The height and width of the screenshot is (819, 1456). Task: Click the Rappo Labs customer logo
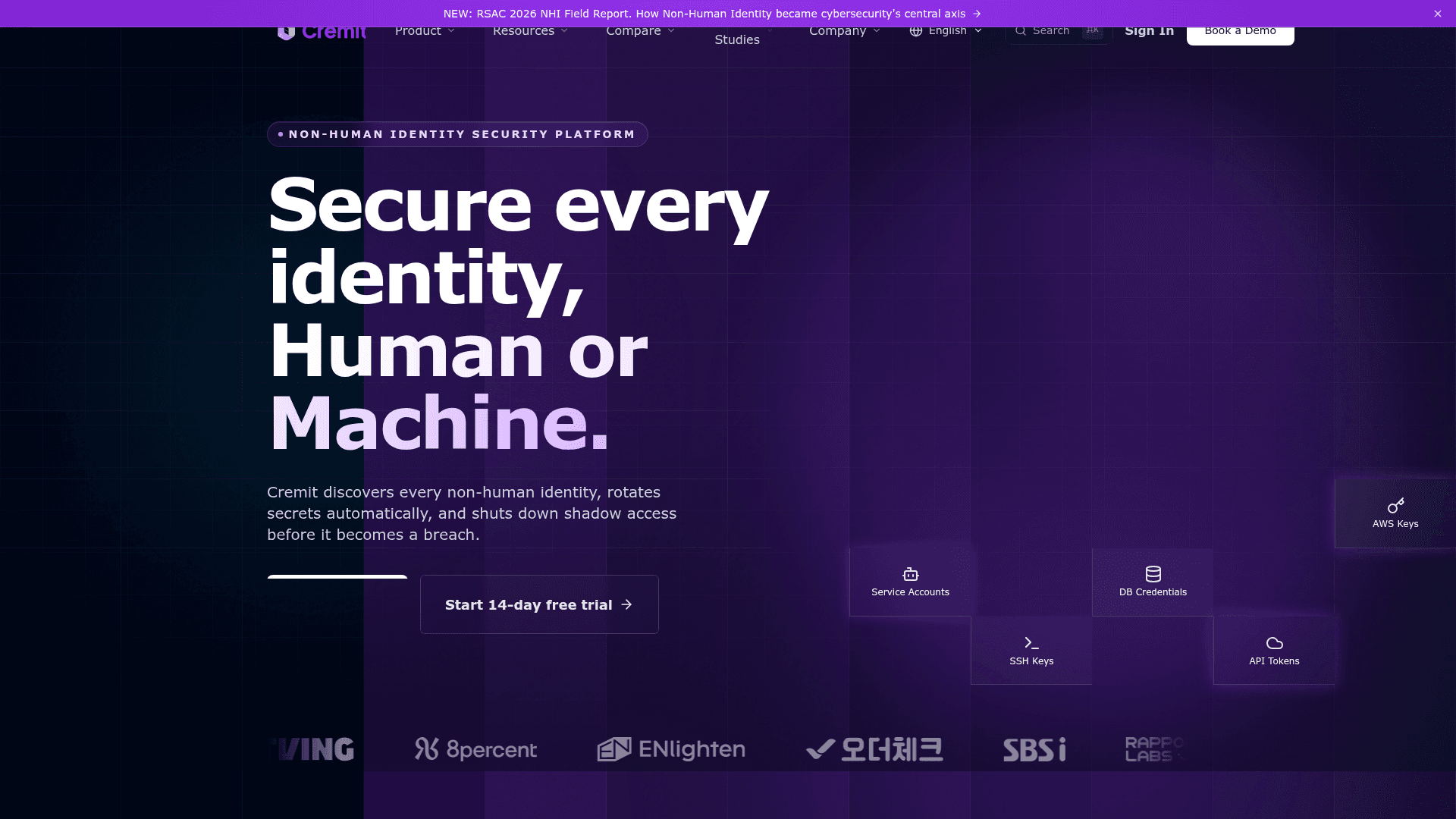[x=1154, y=749]
